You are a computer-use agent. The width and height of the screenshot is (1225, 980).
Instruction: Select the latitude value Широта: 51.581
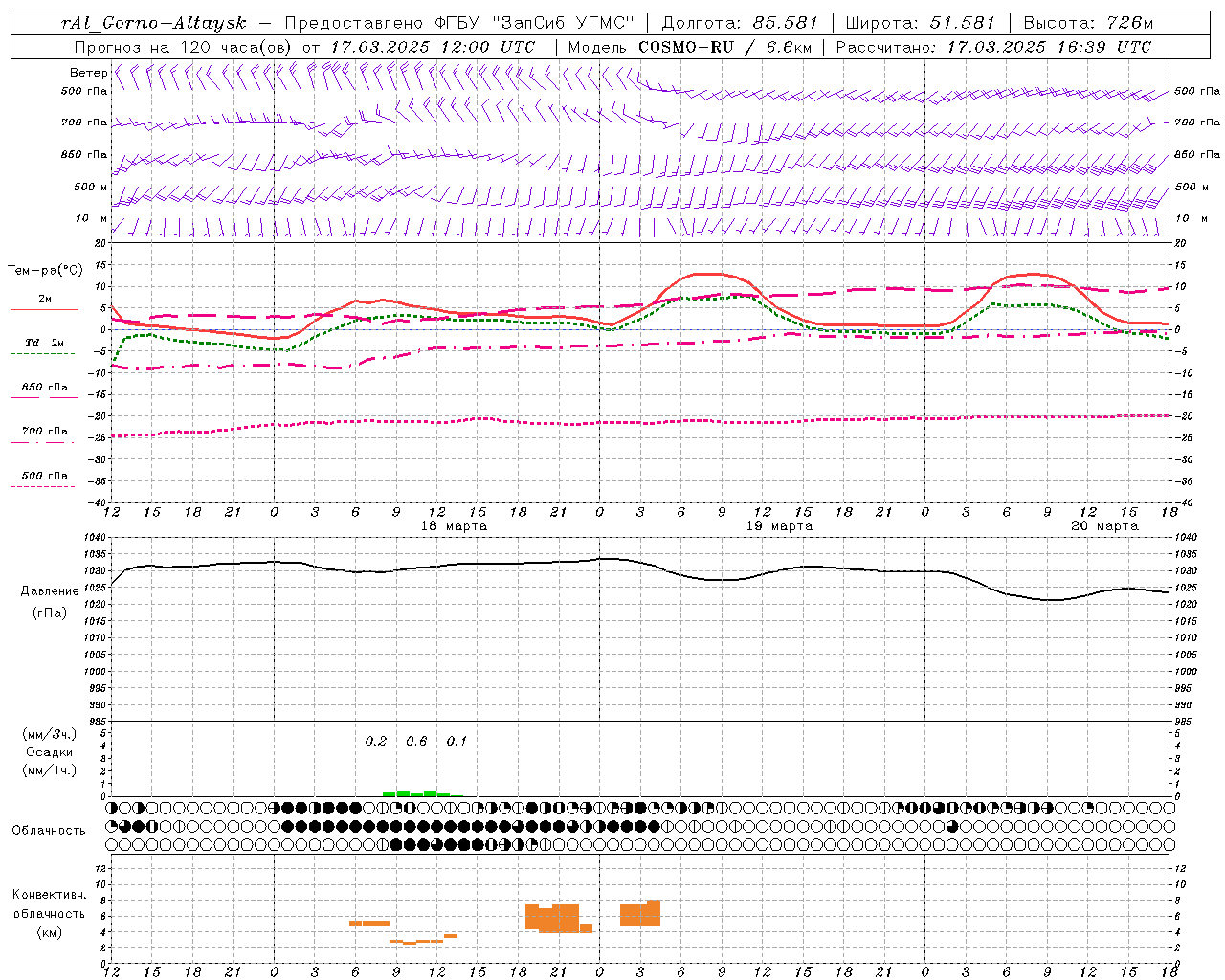pos(920,23)
